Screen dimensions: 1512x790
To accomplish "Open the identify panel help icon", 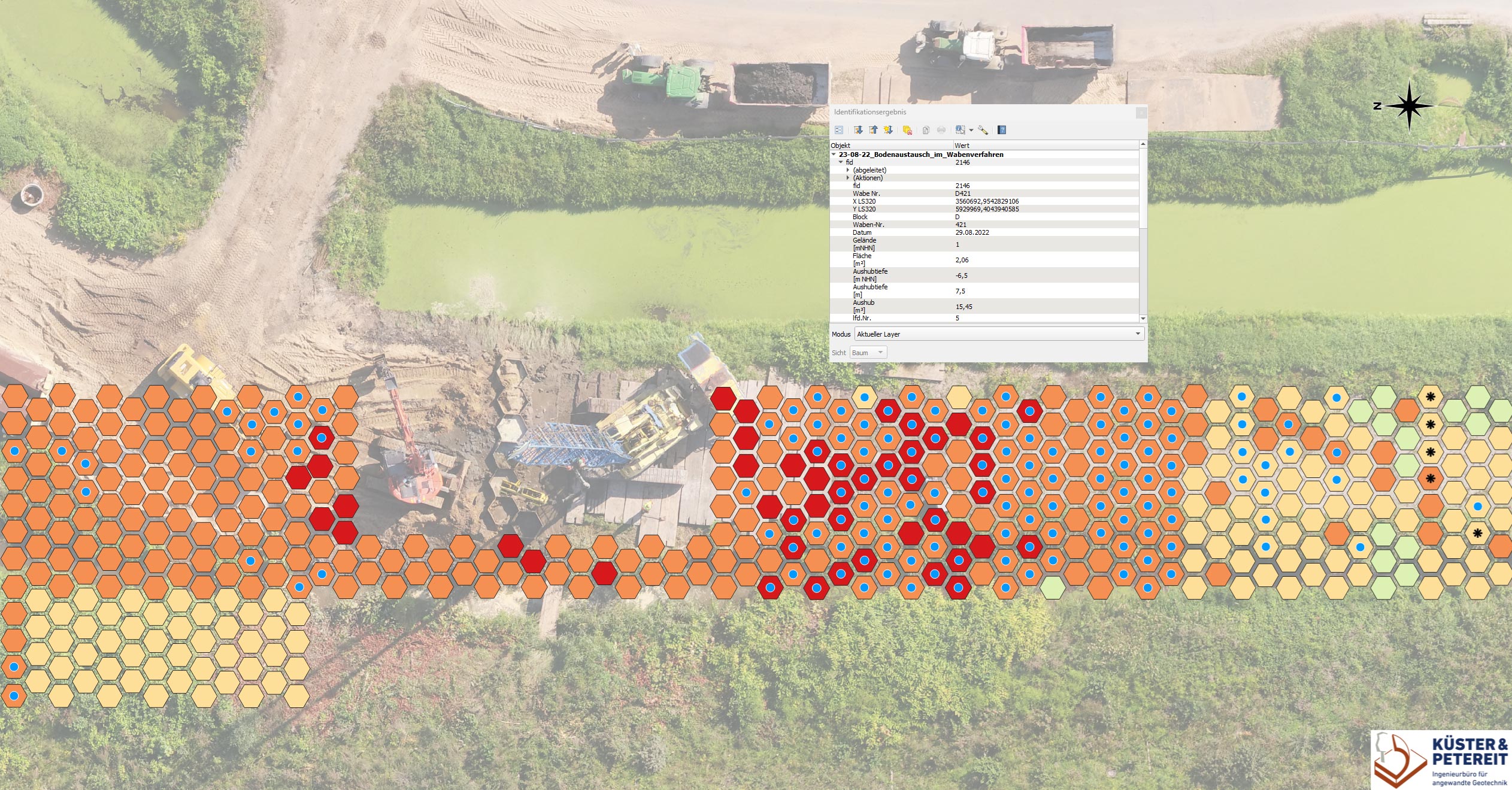I will [1002, 130].
